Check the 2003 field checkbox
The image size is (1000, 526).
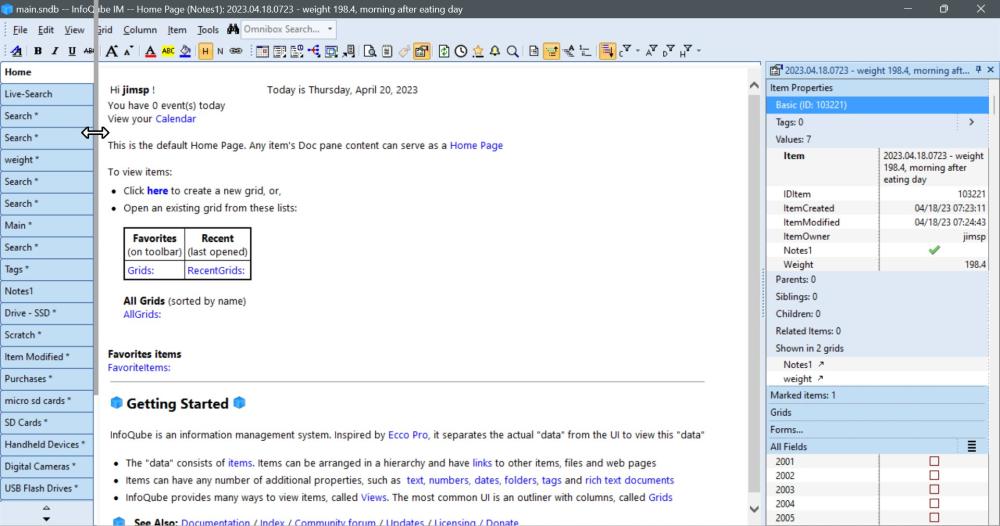click(934, 489)
